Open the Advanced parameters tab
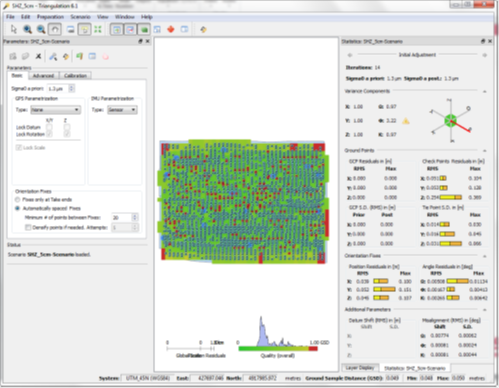 click(43, 76)
